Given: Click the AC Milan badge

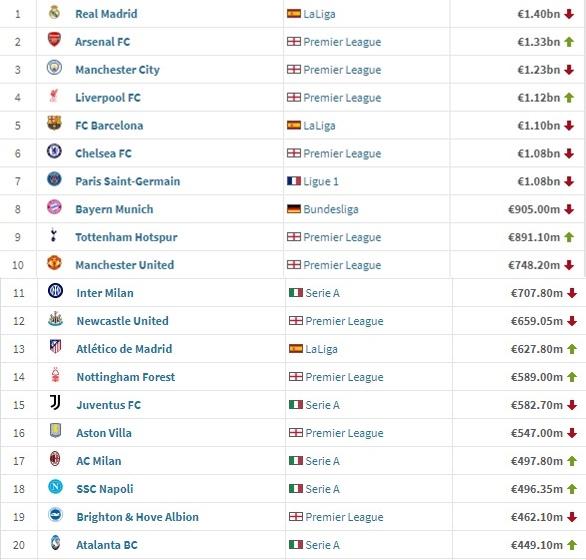Looking at the screenshot, I should click(55, 459).
